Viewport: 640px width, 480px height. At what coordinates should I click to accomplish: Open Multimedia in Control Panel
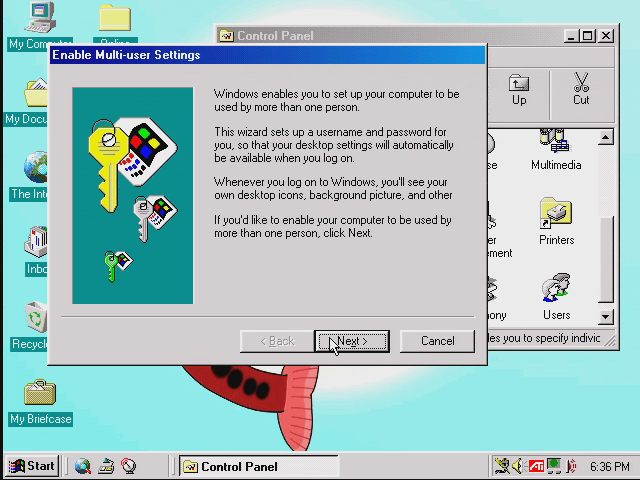coord(556,149)
